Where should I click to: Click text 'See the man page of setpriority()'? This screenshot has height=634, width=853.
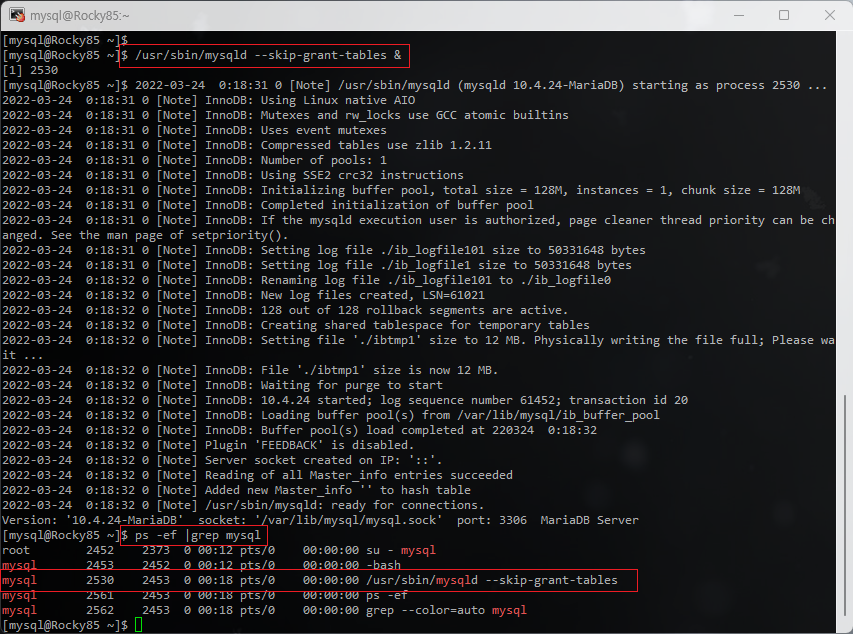click(x=169, y=235)
